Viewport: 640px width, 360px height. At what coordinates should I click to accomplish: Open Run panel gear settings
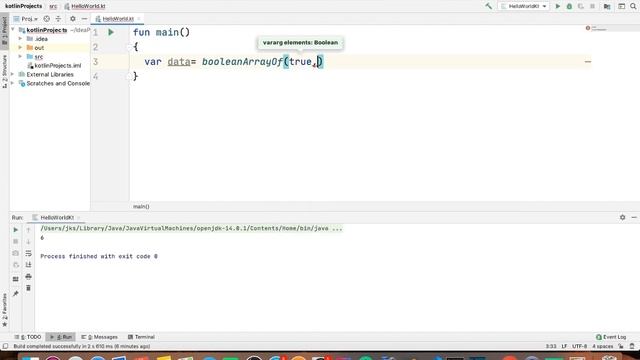coord(622,218)
